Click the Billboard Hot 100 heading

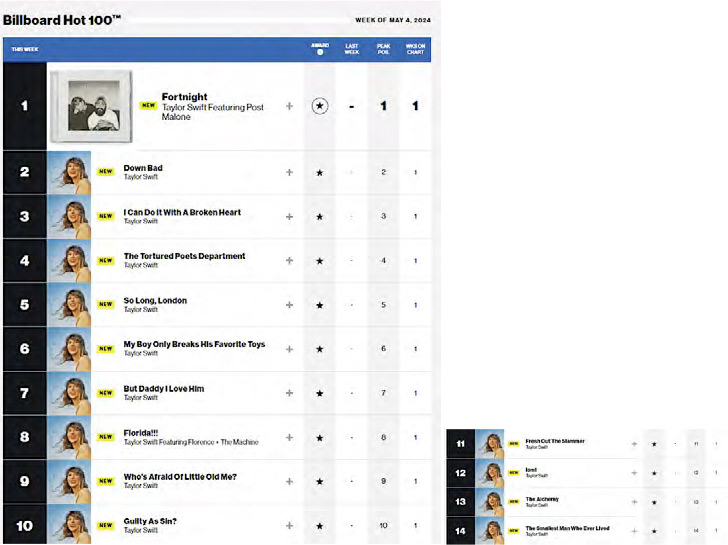tap(62, 20)
